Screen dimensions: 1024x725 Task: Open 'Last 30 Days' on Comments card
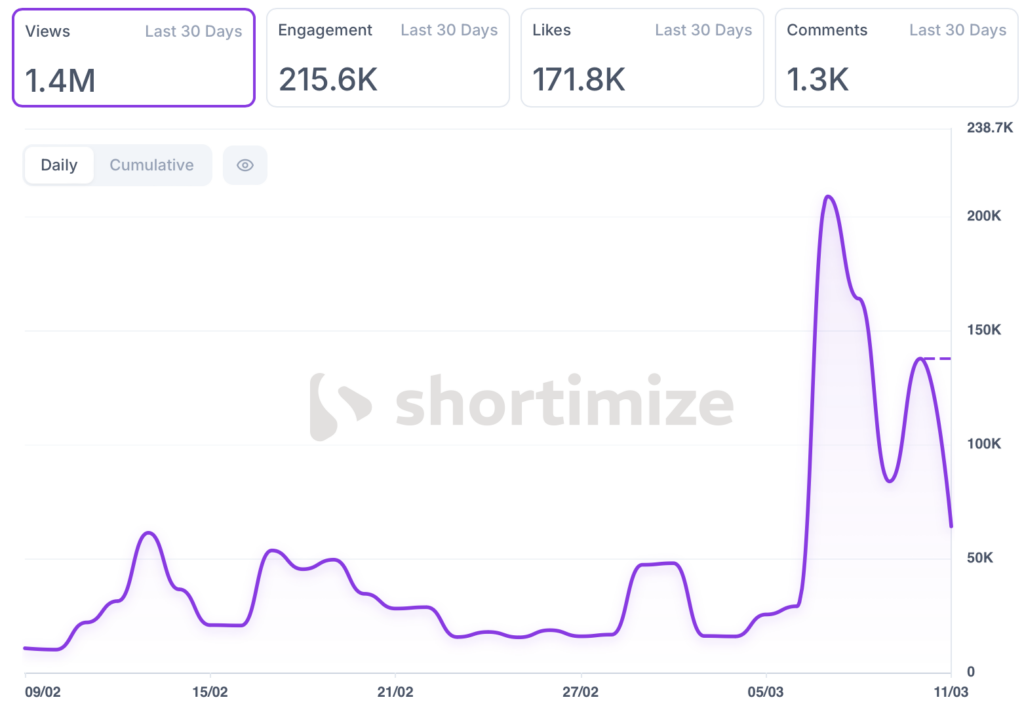click(x=957, y=30)
